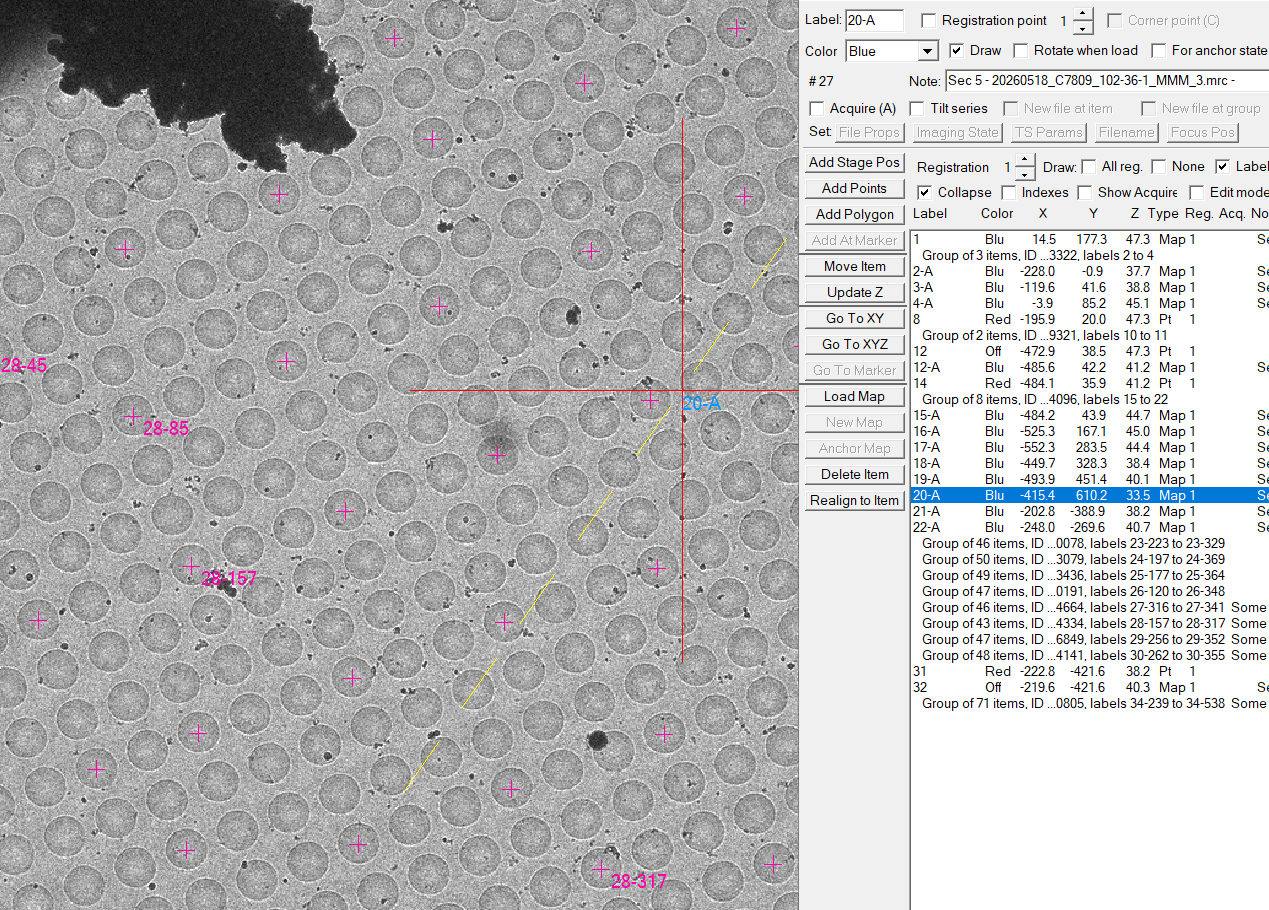Expand group of 71 items labels 34-239 to 34-538
Viewport: 1269px width, 910px height.
pos(1090,703)
